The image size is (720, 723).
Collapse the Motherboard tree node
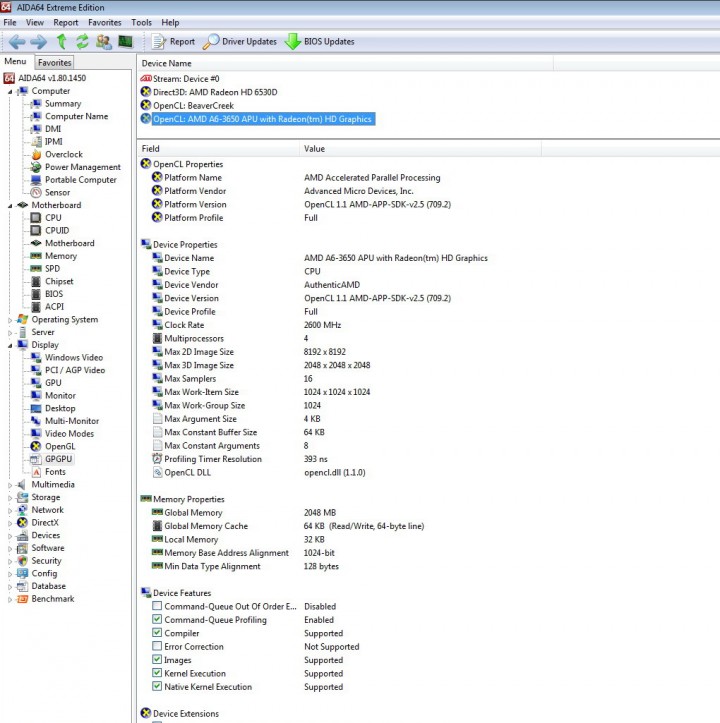(x=10, y=206)
